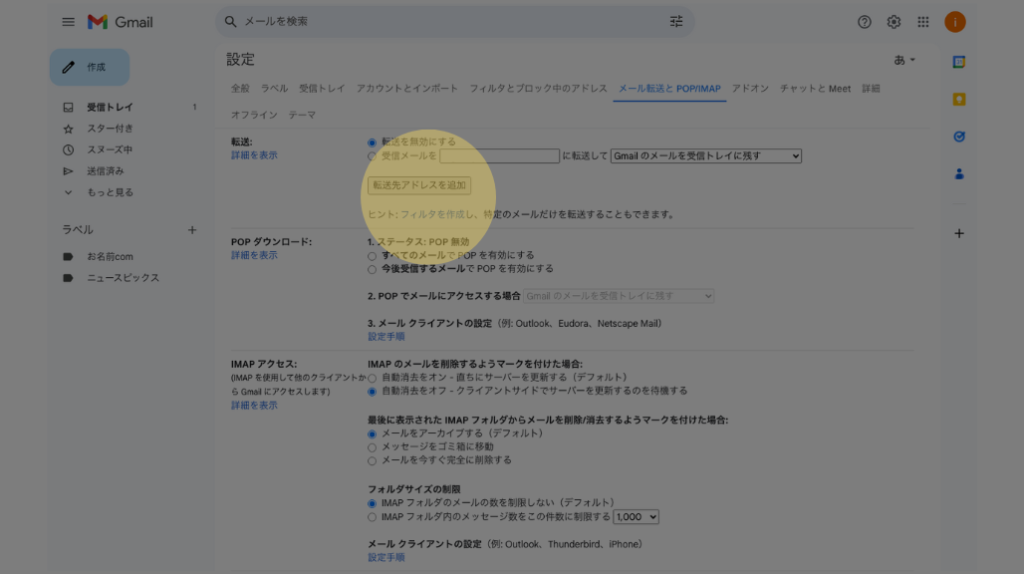Viewport: 1024px width, 574px height.
Task: Click the 作成 compose button
Action: coord(90,67)
